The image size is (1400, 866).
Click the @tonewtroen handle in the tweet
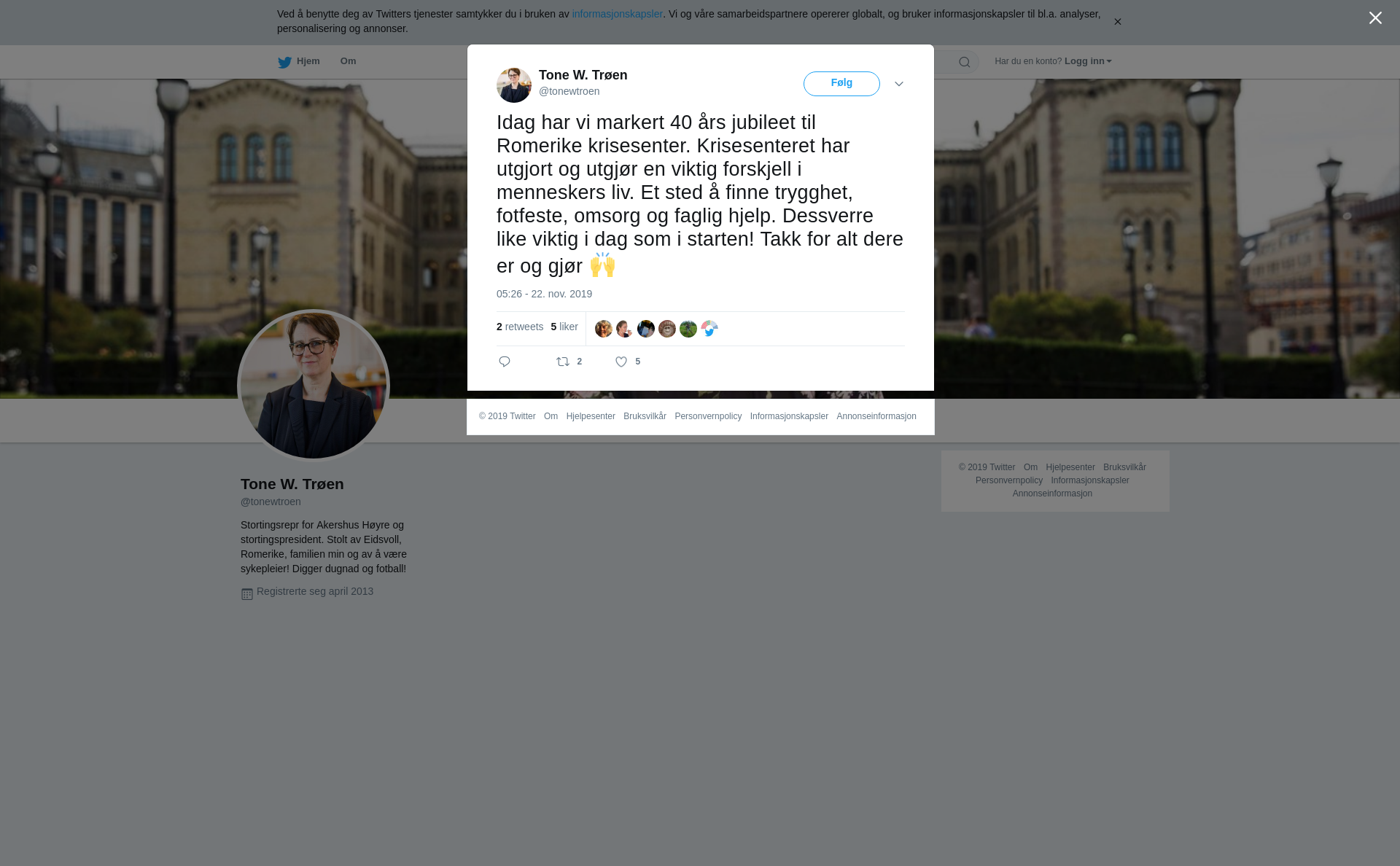tap(569, 91)
